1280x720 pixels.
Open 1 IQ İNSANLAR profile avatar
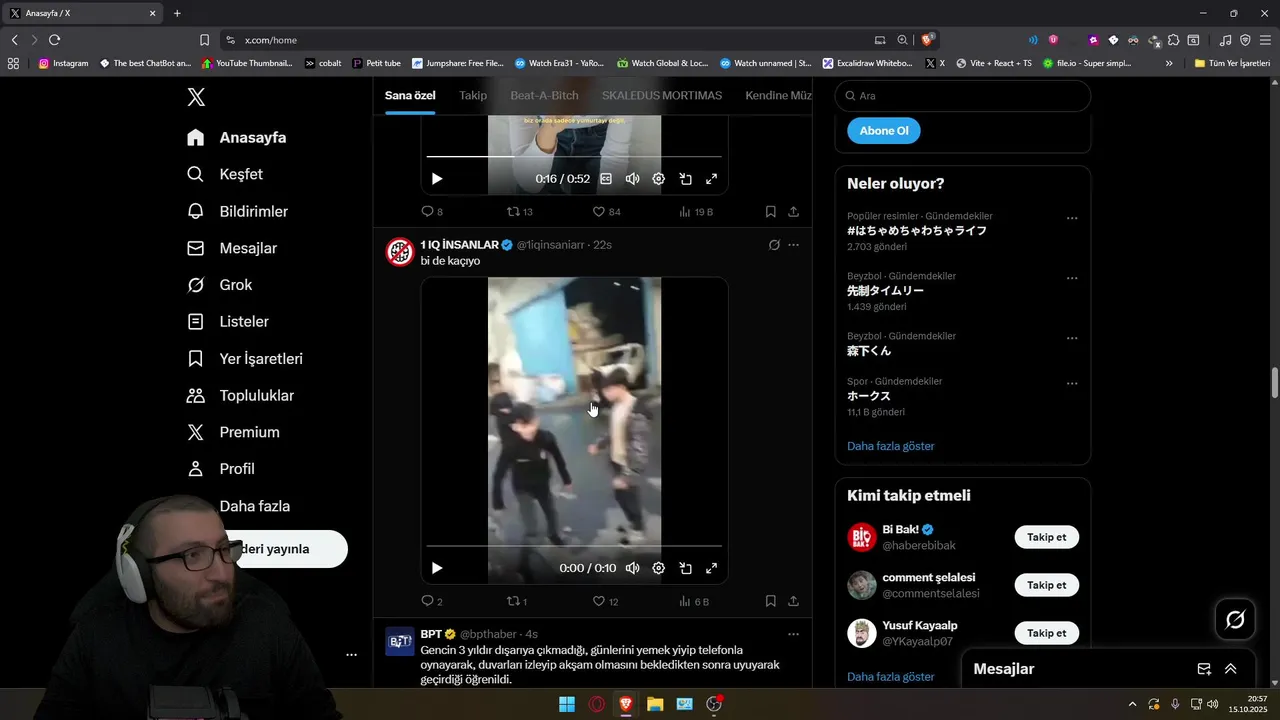click(400, 252)
